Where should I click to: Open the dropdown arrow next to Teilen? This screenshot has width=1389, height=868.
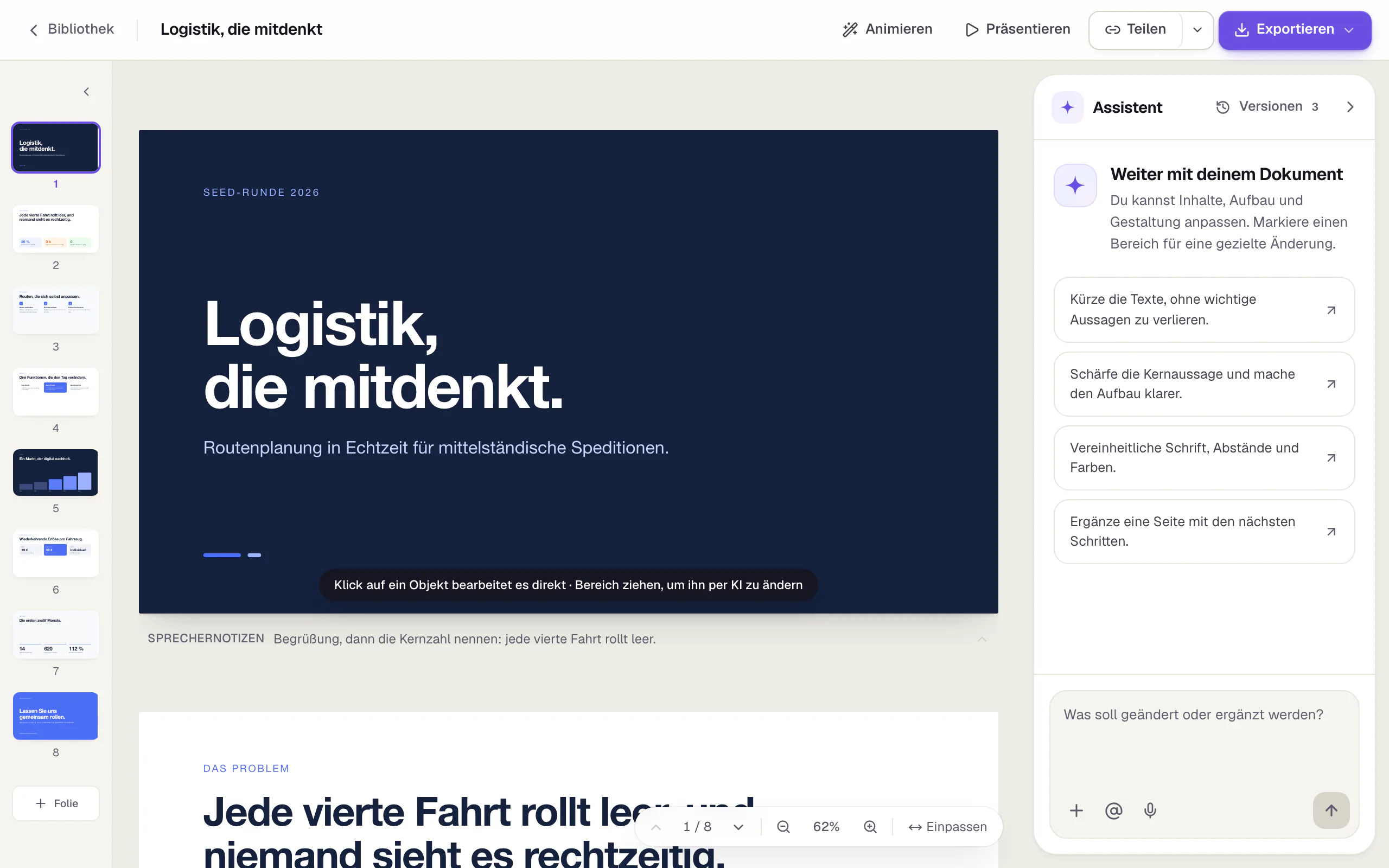tap(1197, 29)
